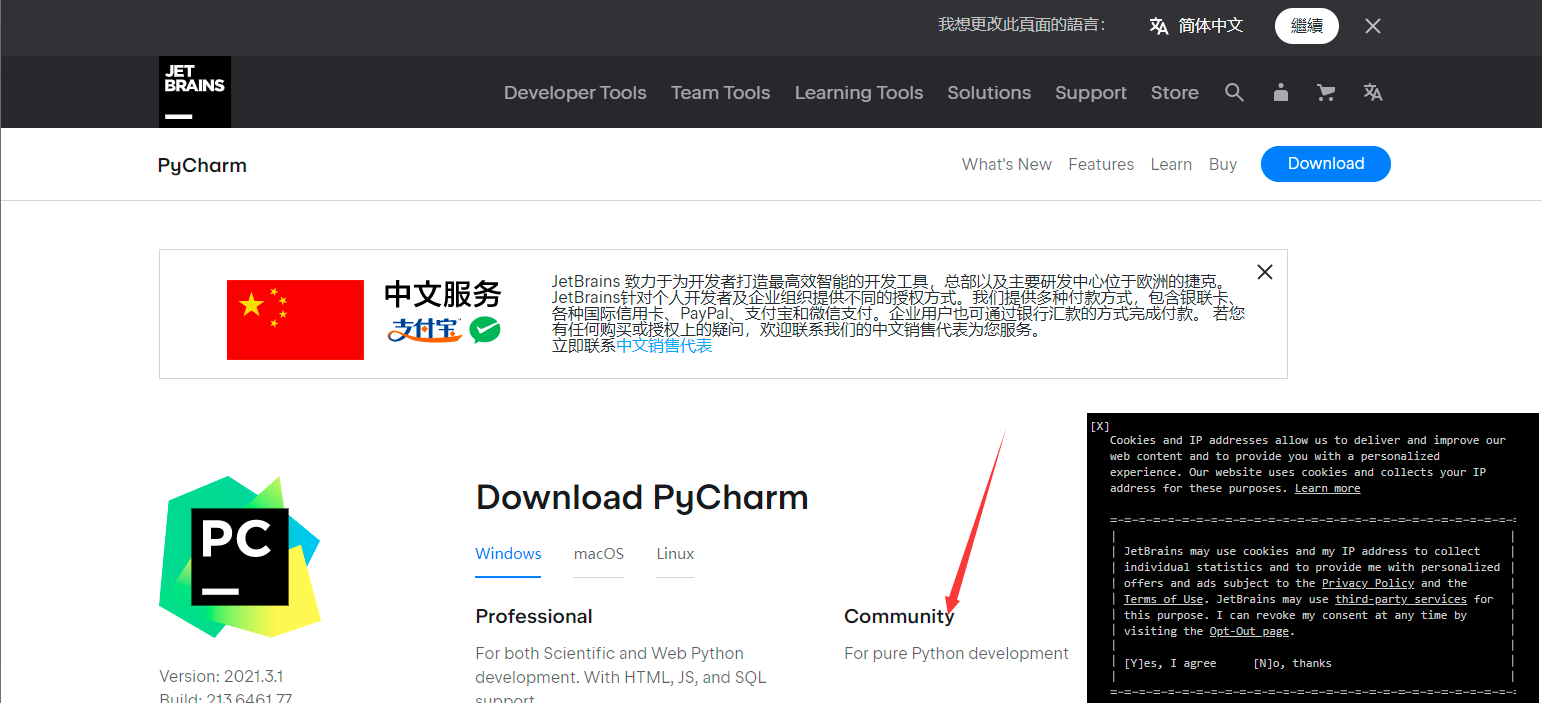1542x703 pixels.
Task: Dismiss the 中文服务 banner
Action: click(1264, 271)
